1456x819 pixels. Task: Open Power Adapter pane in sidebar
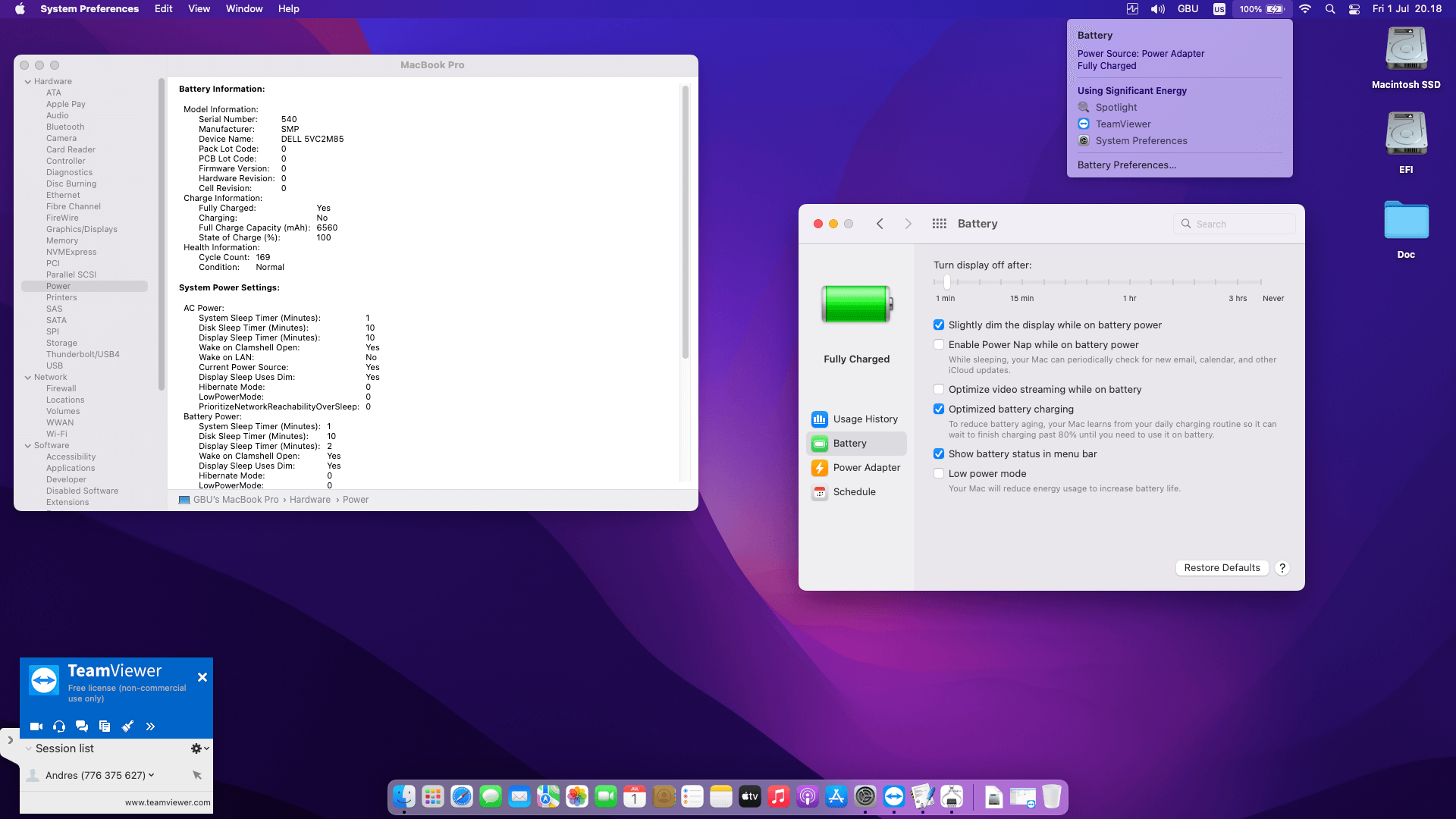tap(866, 468)
